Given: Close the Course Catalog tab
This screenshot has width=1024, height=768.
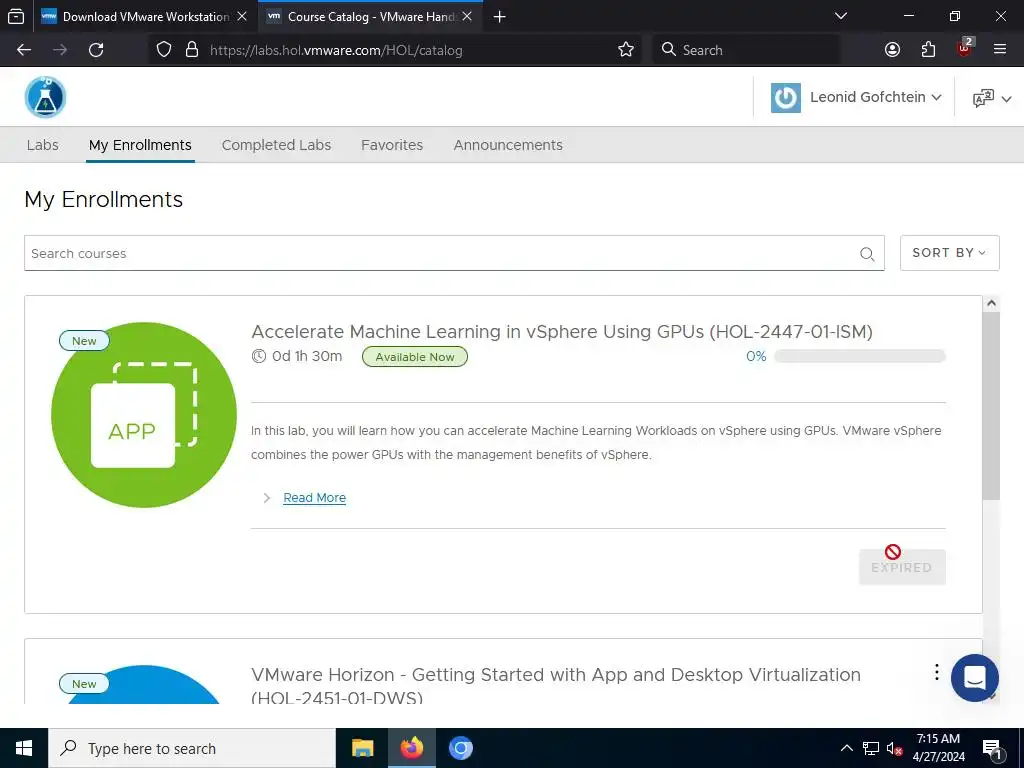Looking at the screenshot, I should (467, 16).
